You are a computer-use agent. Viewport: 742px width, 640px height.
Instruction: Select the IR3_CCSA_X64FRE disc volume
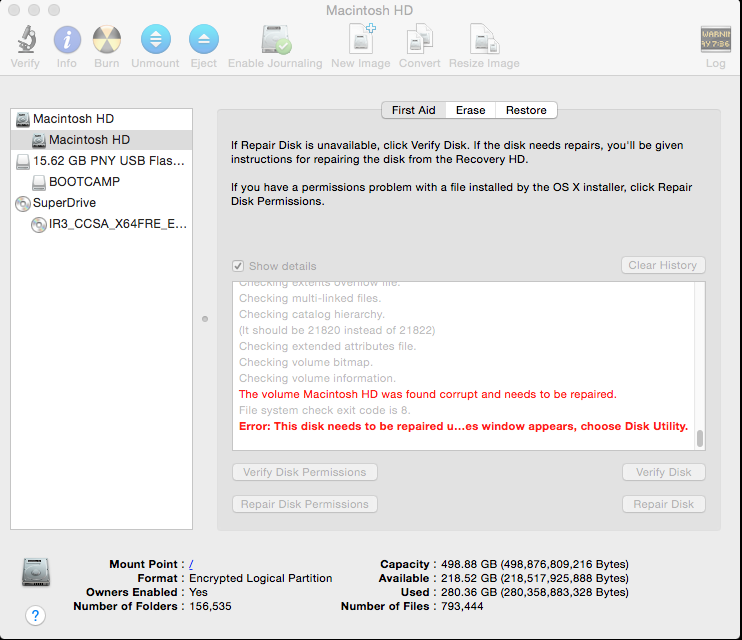coord(101,223)
